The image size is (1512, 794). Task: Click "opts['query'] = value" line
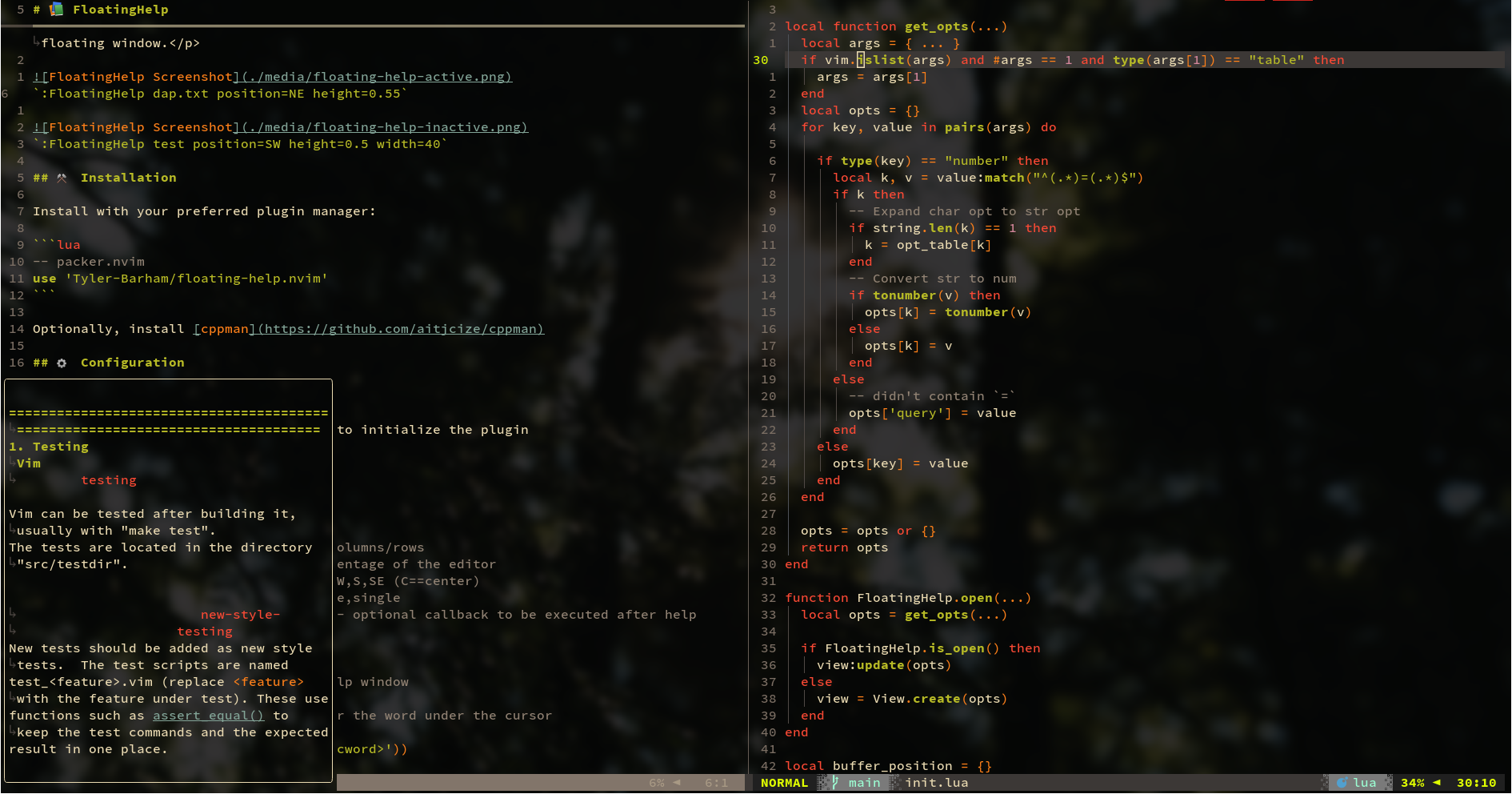tap(932, 413)
